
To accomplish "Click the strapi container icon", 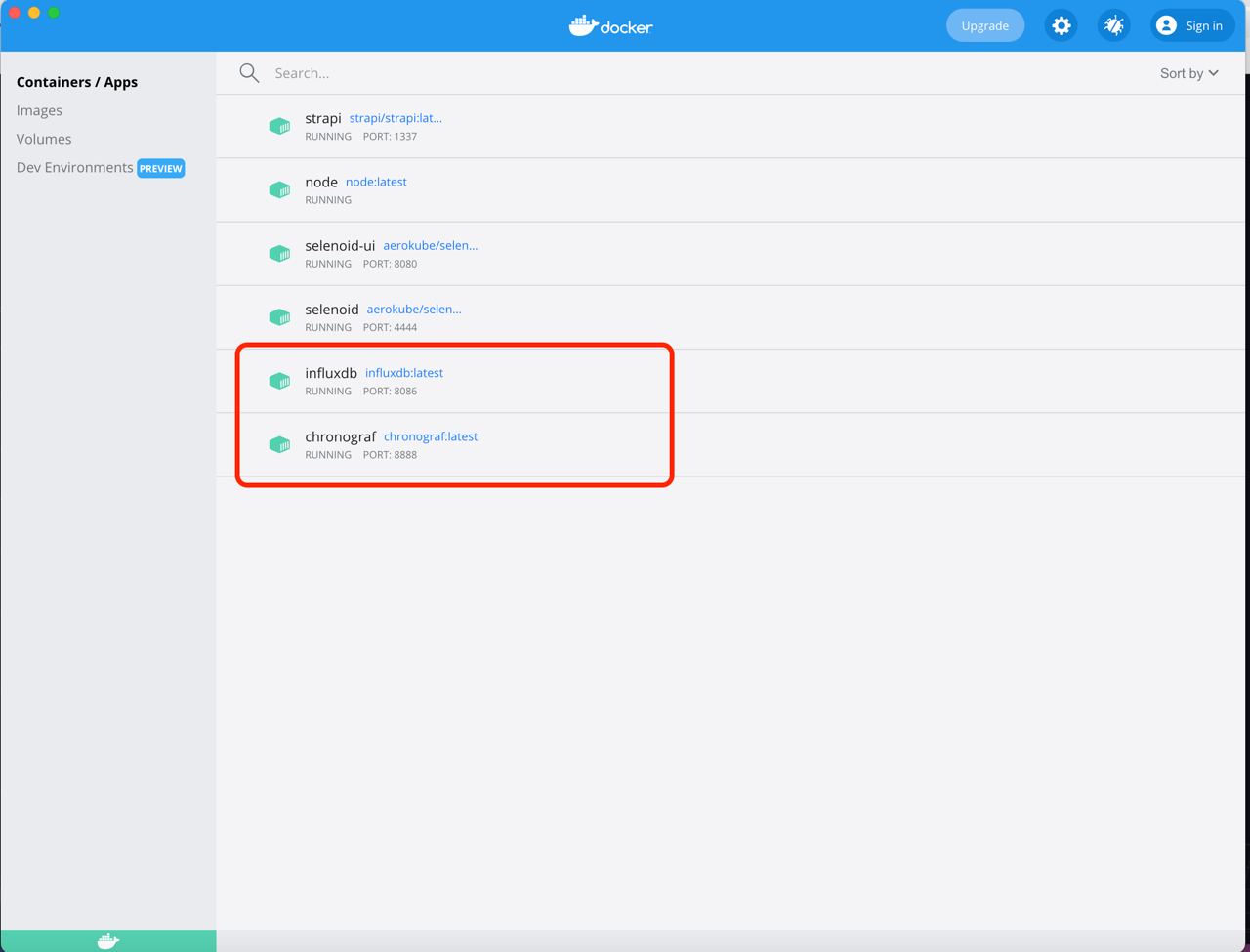I will click(x=280, y=126).
